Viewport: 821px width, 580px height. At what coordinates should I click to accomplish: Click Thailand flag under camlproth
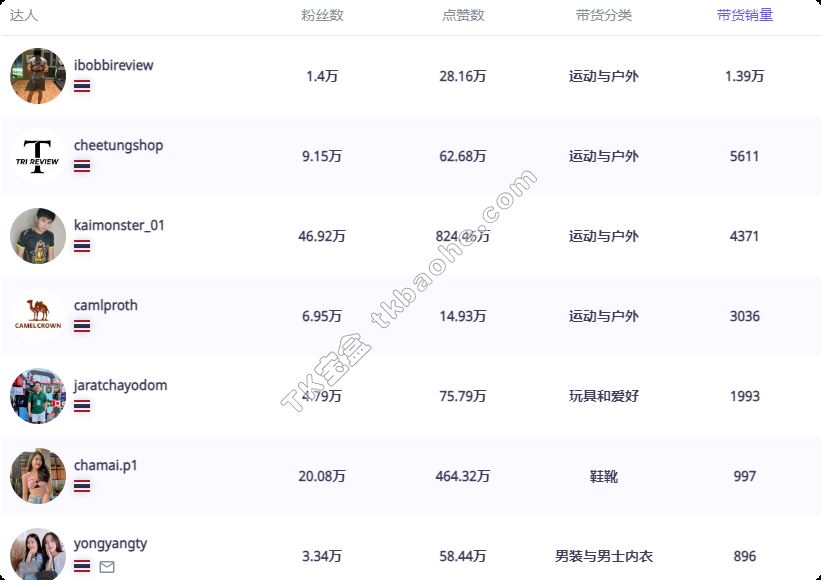[x=82, y=326]
